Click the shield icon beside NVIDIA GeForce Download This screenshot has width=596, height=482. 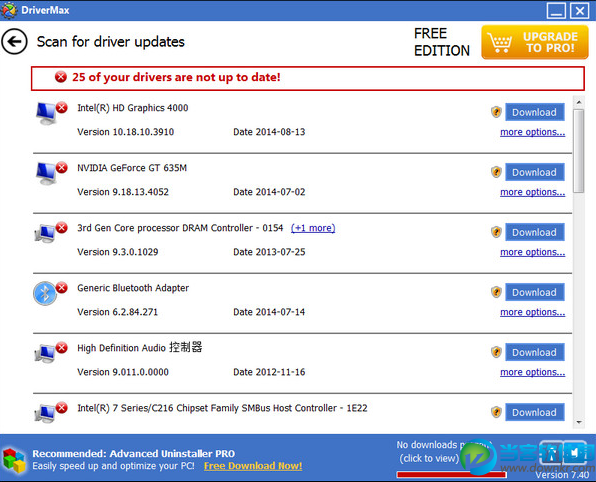pos(496,172)
